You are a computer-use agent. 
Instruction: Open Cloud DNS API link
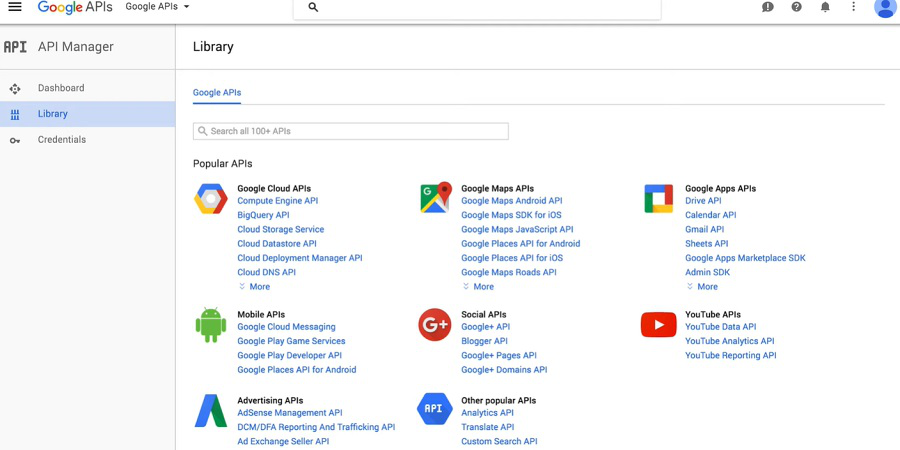coord(267,273)
